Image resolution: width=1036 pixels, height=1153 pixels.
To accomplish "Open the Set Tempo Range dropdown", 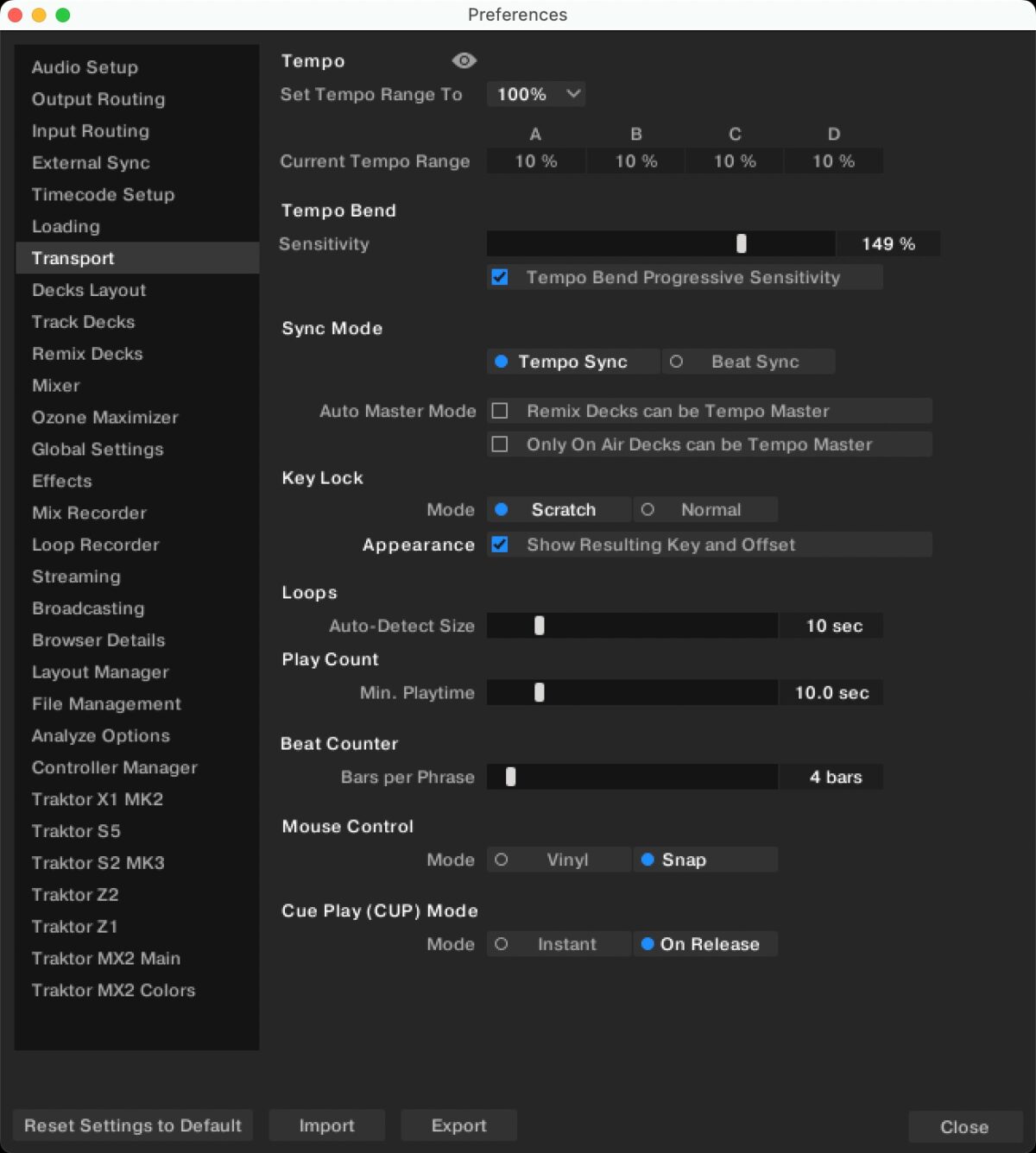I will click(535, 94).
